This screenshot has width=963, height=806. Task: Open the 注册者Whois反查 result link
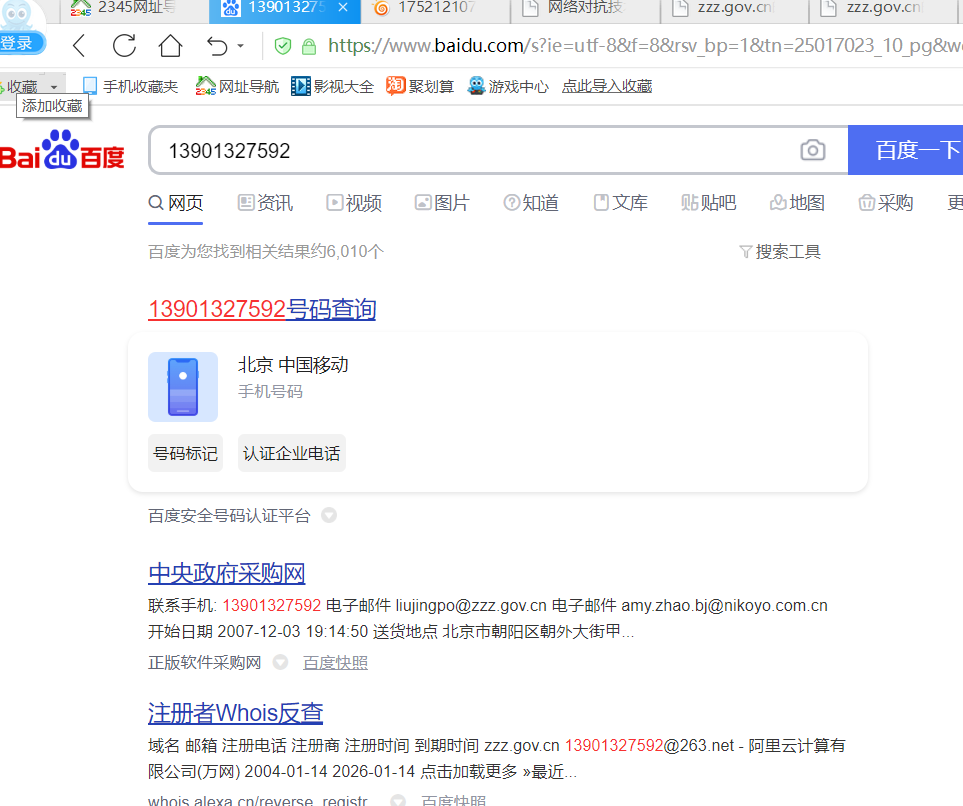[235, 713]
